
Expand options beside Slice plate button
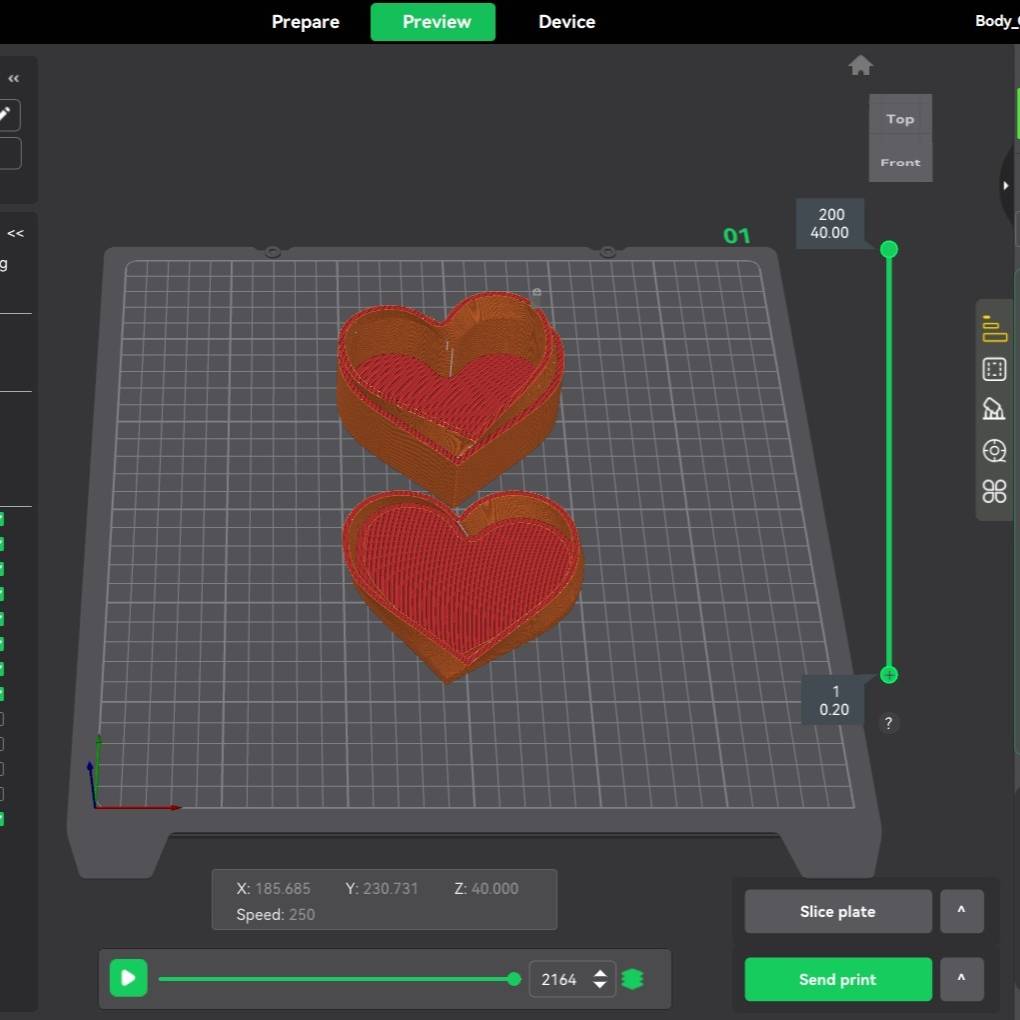click(x=961, y=911)
